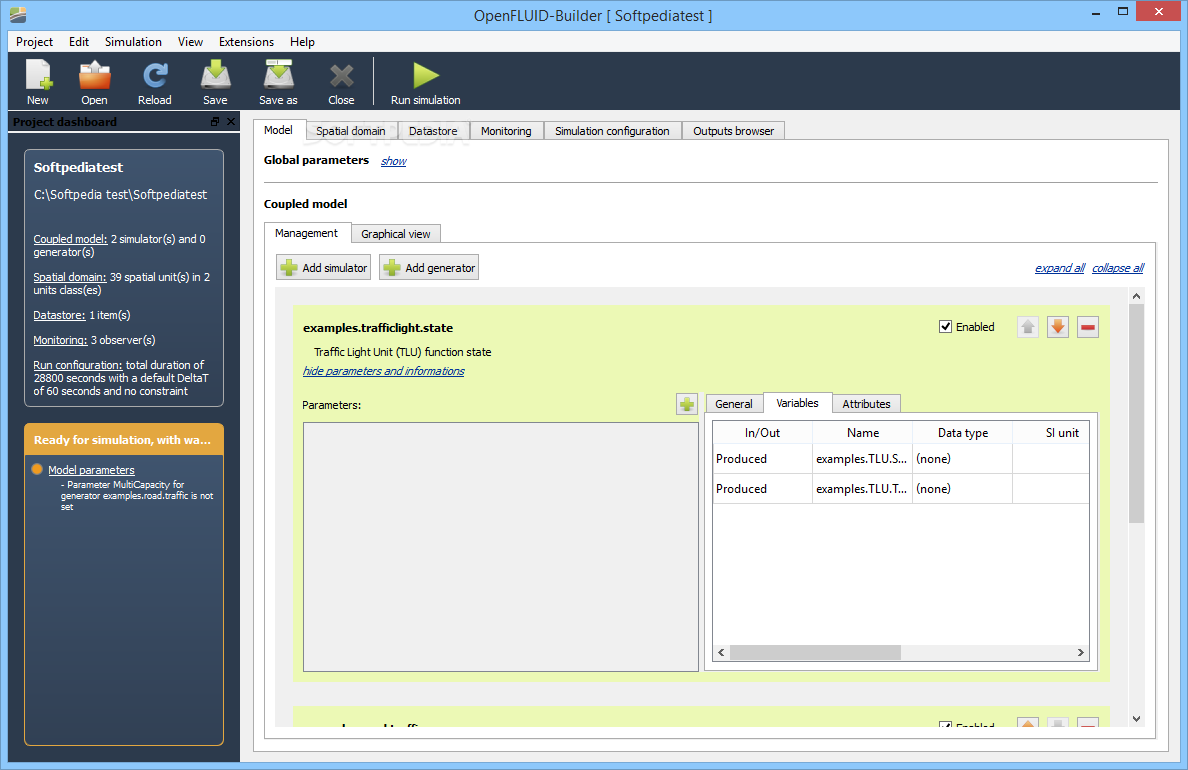Open the View menu
The image size is (1188, 770).
pyautogui.click(x=190, y=42)
